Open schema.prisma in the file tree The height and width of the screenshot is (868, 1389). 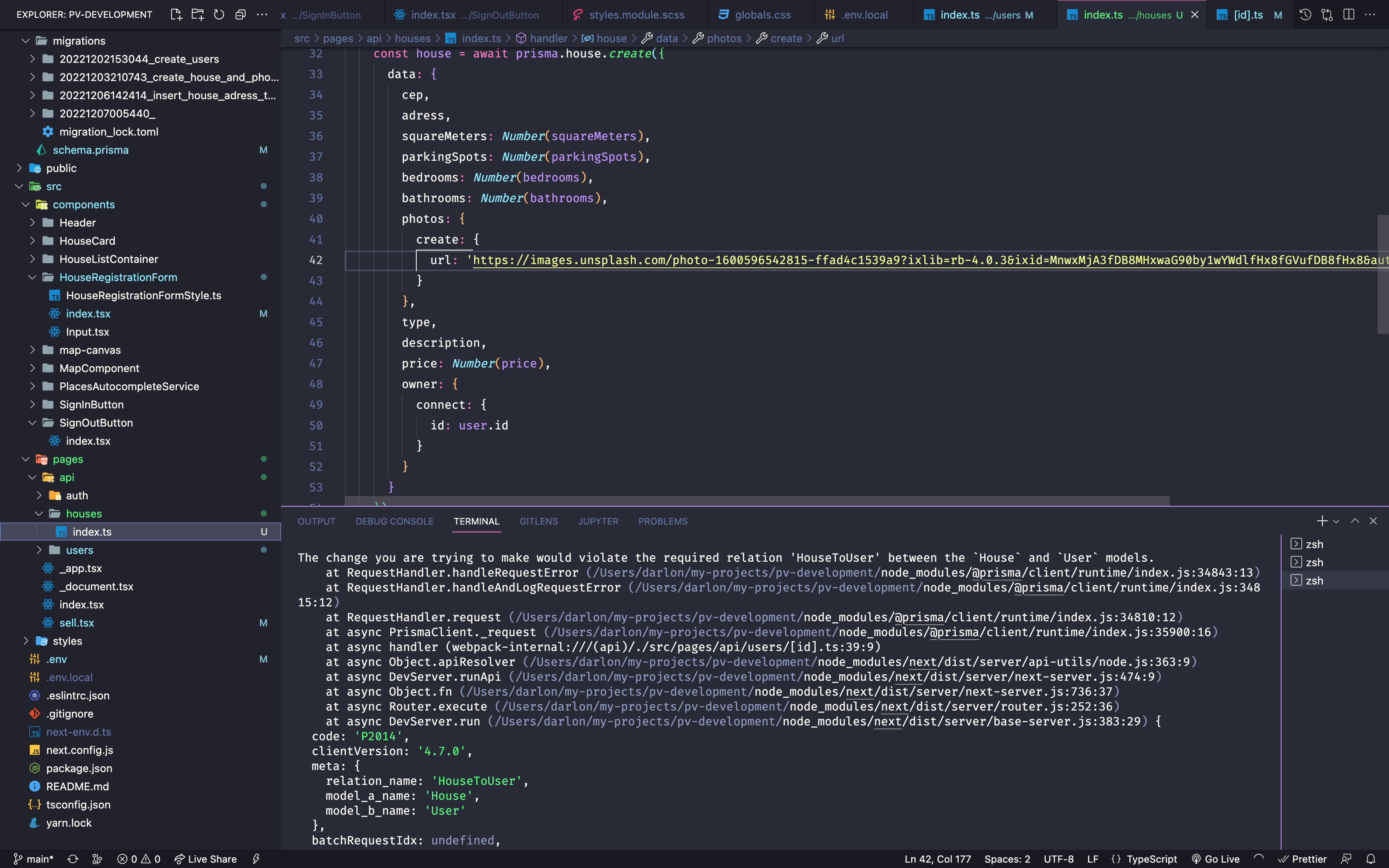pos(90,150)
